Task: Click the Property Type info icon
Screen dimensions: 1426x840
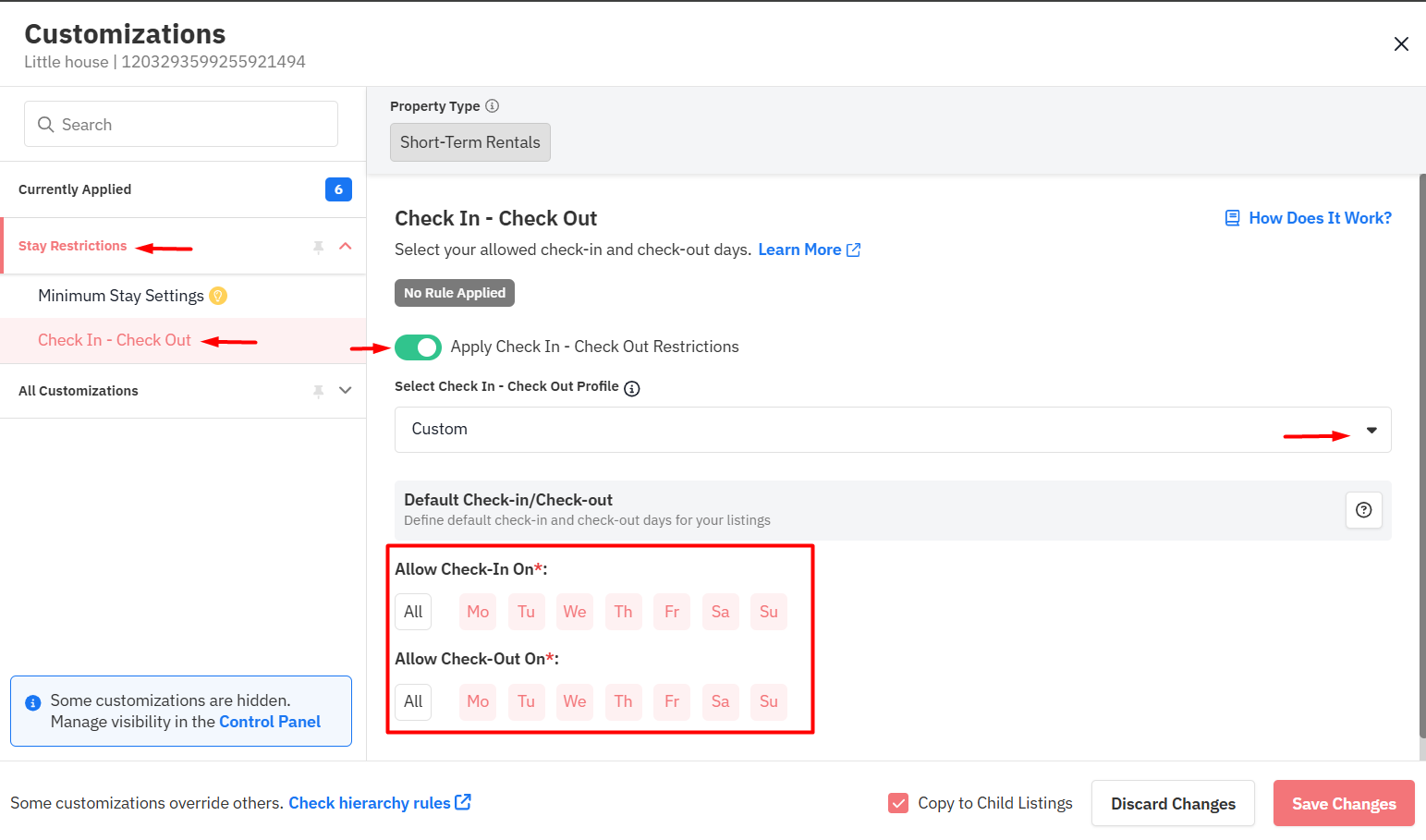Action: click(x=493, y=106)
